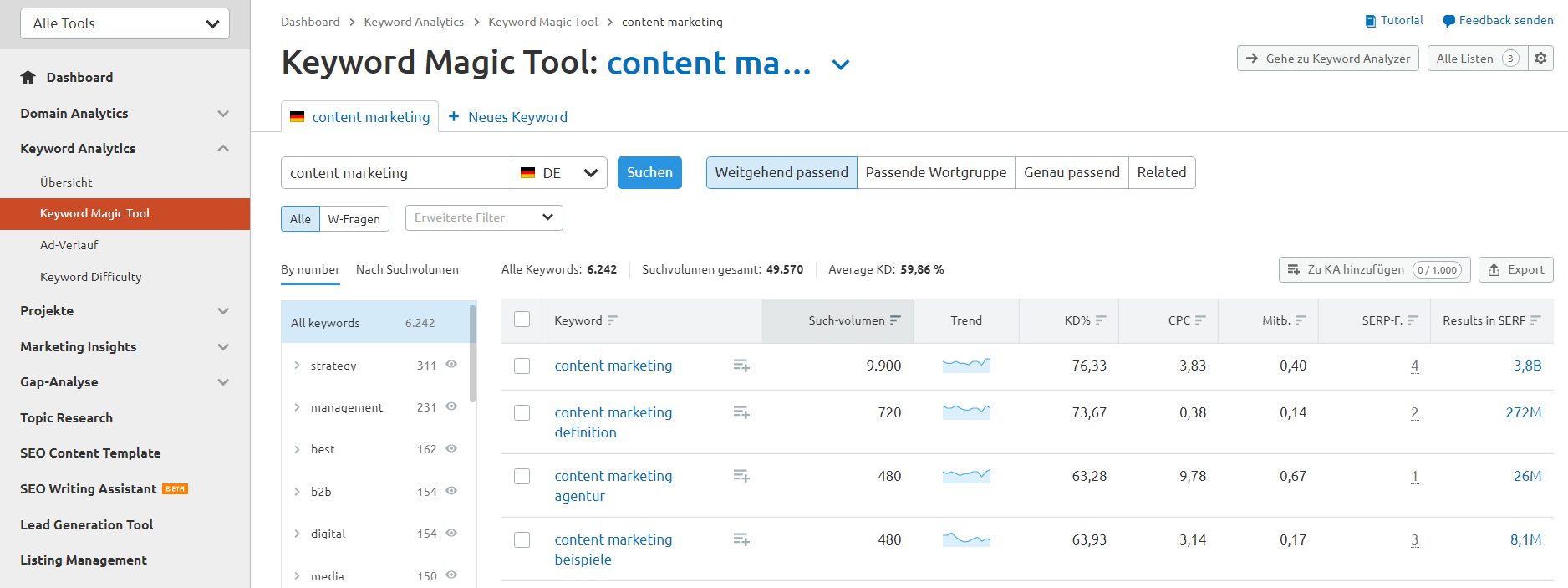Toggle eye icon for 'strategy' keyword group
The image size is (1568, 588).
point(451,365)
